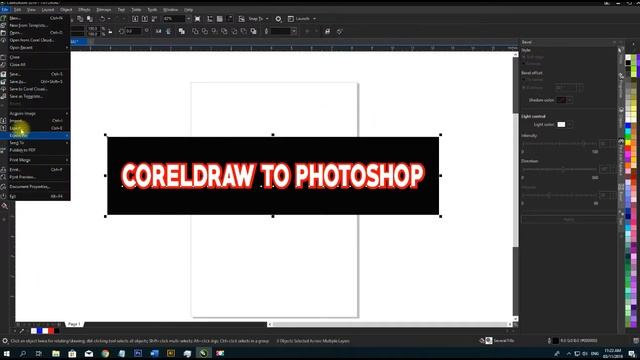Expand the Acquire Image submenu
640x360 pixels.
(x=35, y=113)
